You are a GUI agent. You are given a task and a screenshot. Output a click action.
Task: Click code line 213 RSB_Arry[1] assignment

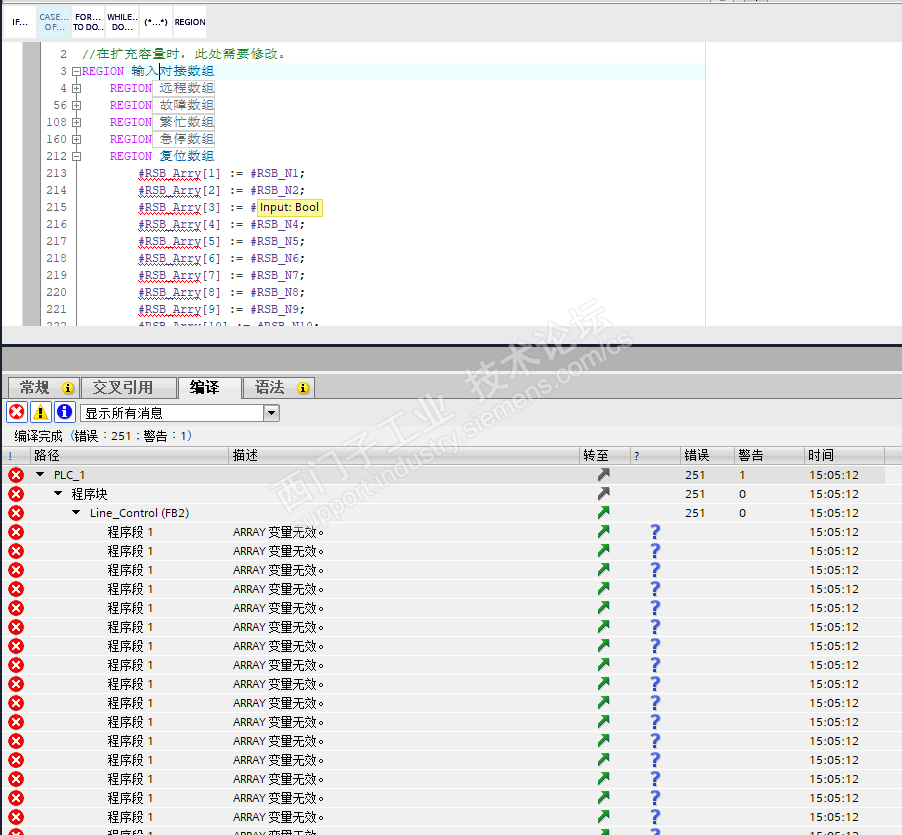pos(220,174)
